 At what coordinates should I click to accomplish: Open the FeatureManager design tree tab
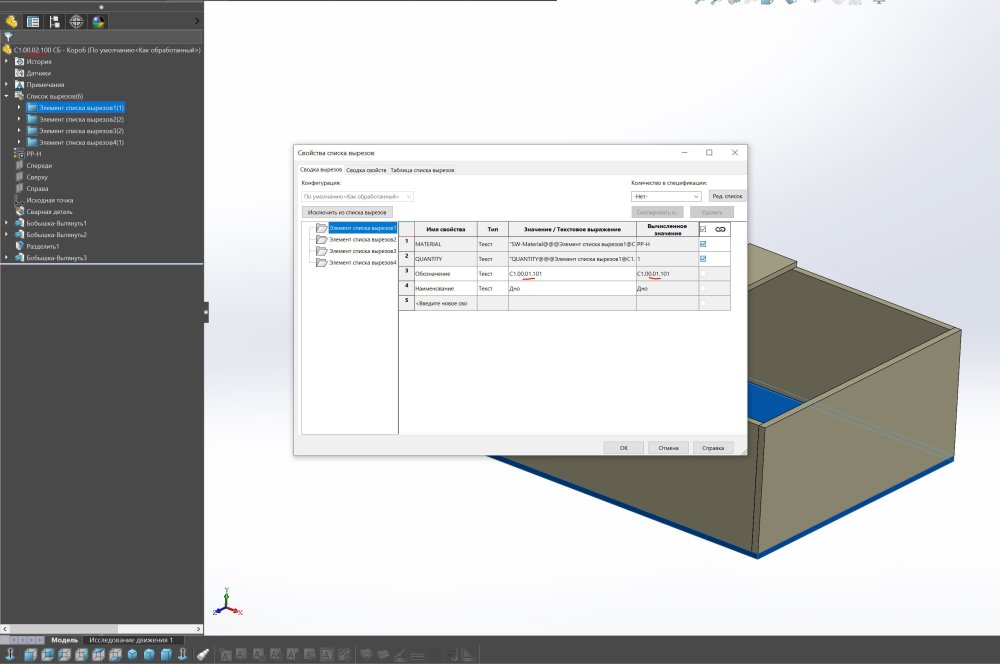pyautogui.click(x=11, y=22)
